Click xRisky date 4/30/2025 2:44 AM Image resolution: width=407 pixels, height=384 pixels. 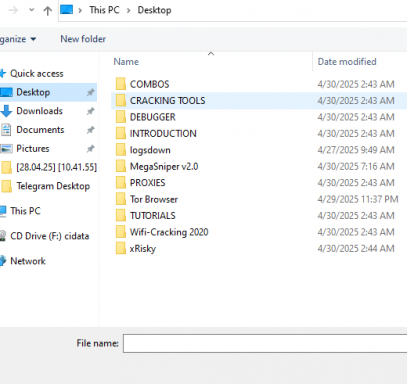[x=356, y=249]
